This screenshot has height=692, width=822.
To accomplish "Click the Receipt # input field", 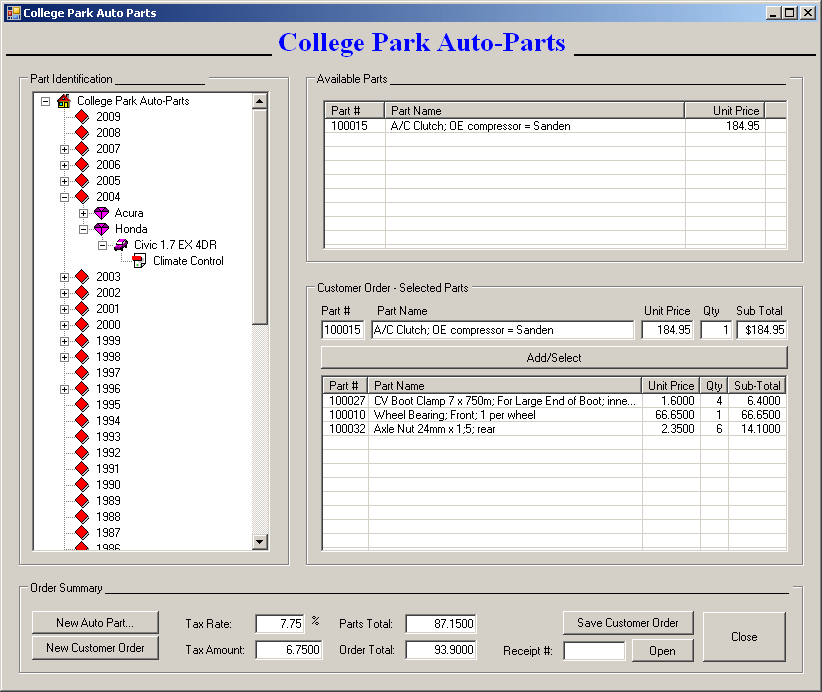I will click(594, 651).
